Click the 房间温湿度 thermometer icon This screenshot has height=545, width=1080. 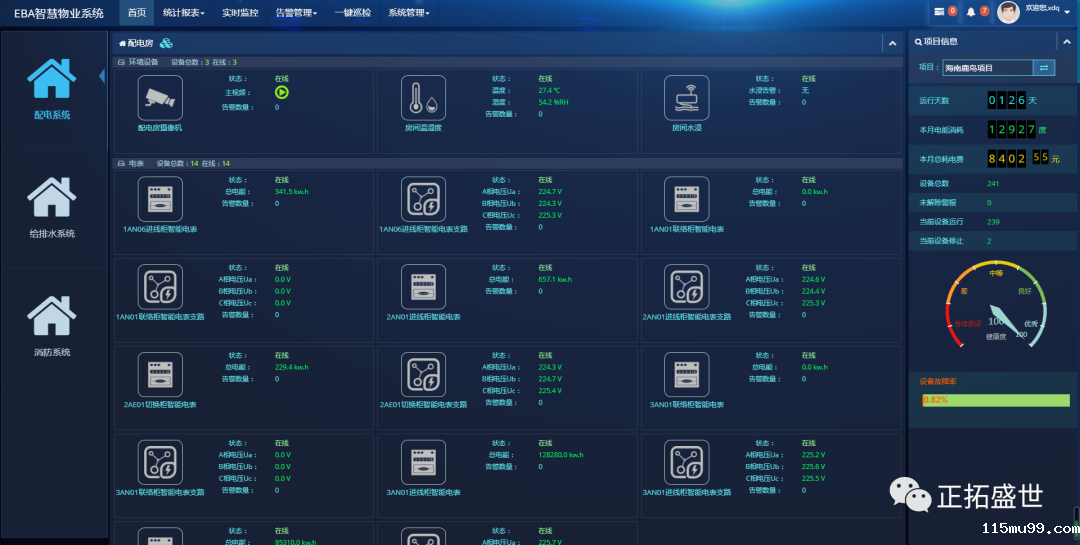[424, 98]
